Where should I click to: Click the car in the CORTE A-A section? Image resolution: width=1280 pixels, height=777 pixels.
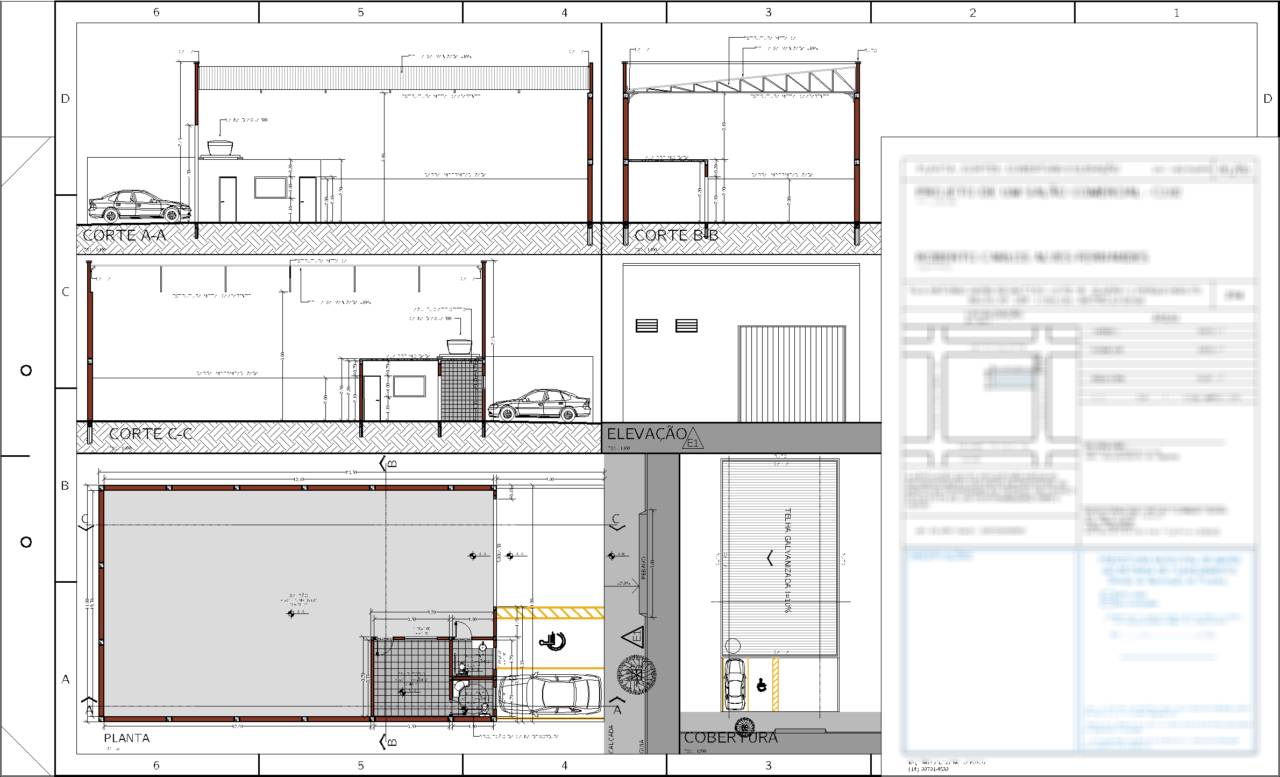click(139, 206)
